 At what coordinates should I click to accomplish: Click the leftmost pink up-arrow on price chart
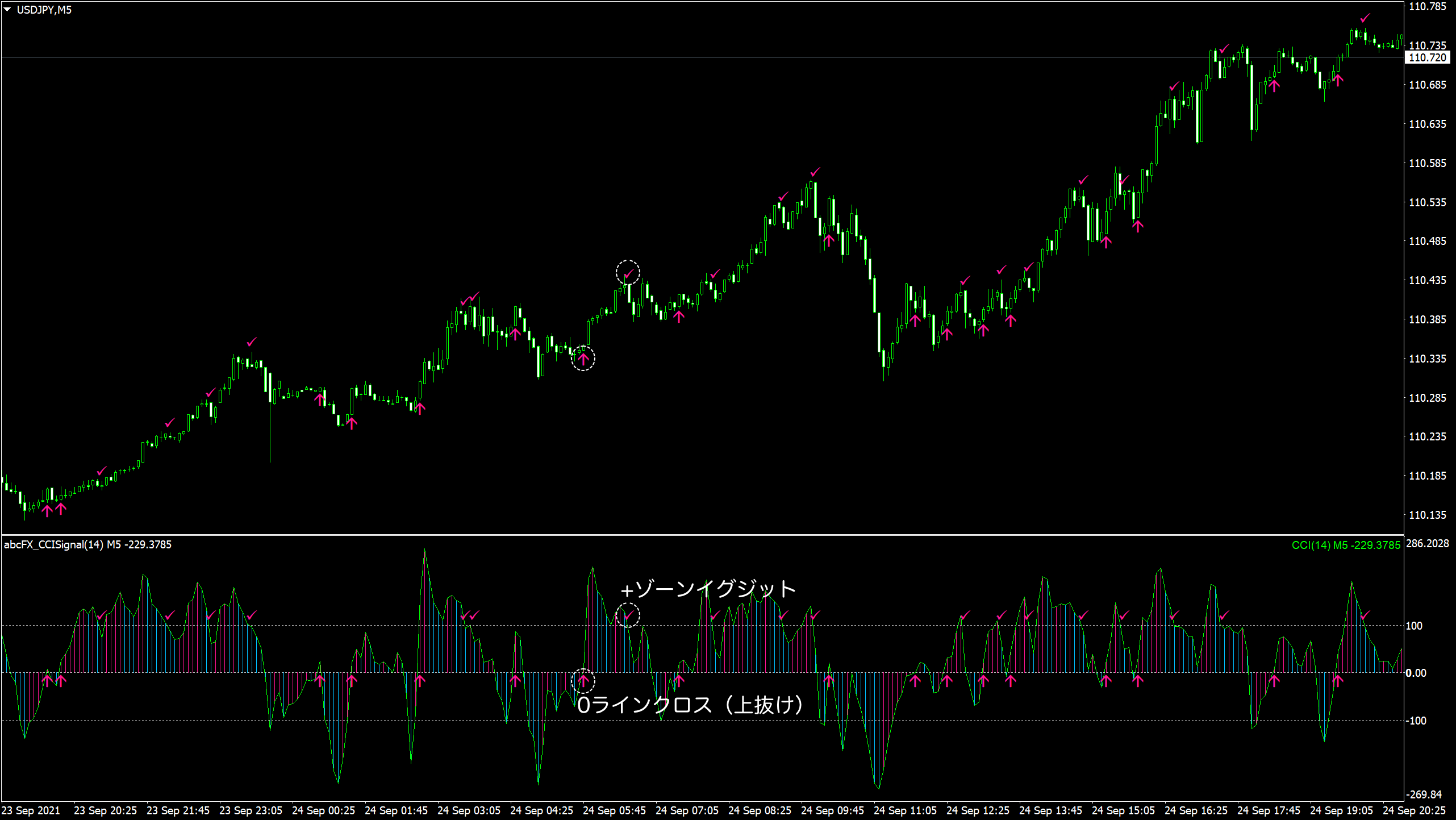coord(47,510)
